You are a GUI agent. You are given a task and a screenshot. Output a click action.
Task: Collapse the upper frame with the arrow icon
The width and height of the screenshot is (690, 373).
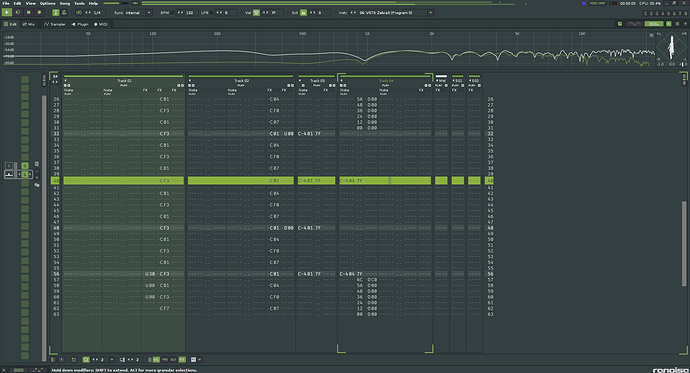pos(685,24)
